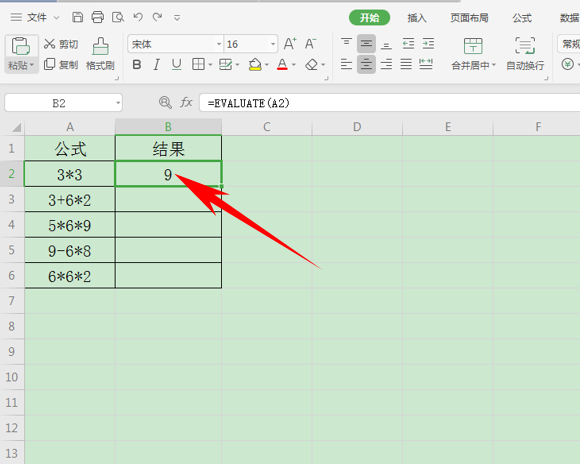Expand the fill color dropdown arrow

tap(267, 65)
